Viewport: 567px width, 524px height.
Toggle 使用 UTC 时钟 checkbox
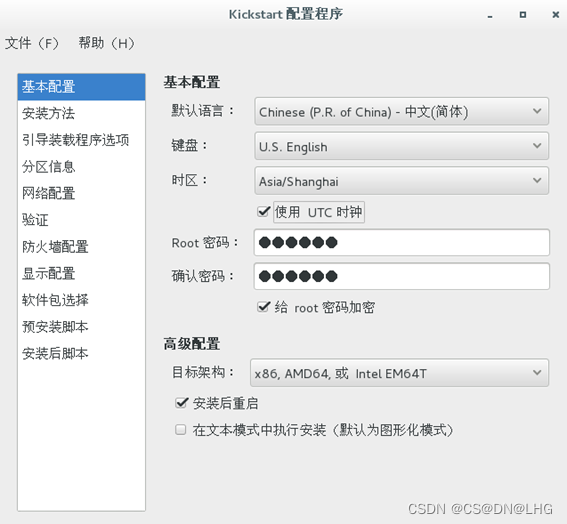coord(264,212)
